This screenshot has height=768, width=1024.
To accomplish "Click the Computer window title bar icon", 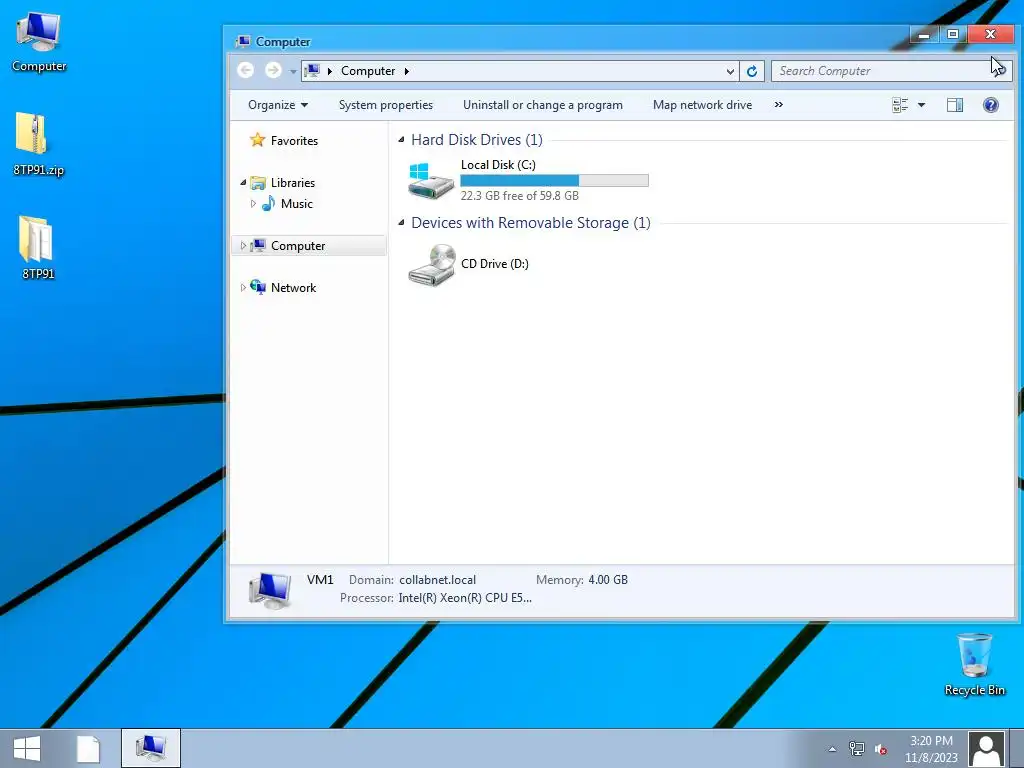I will (242, 41).
